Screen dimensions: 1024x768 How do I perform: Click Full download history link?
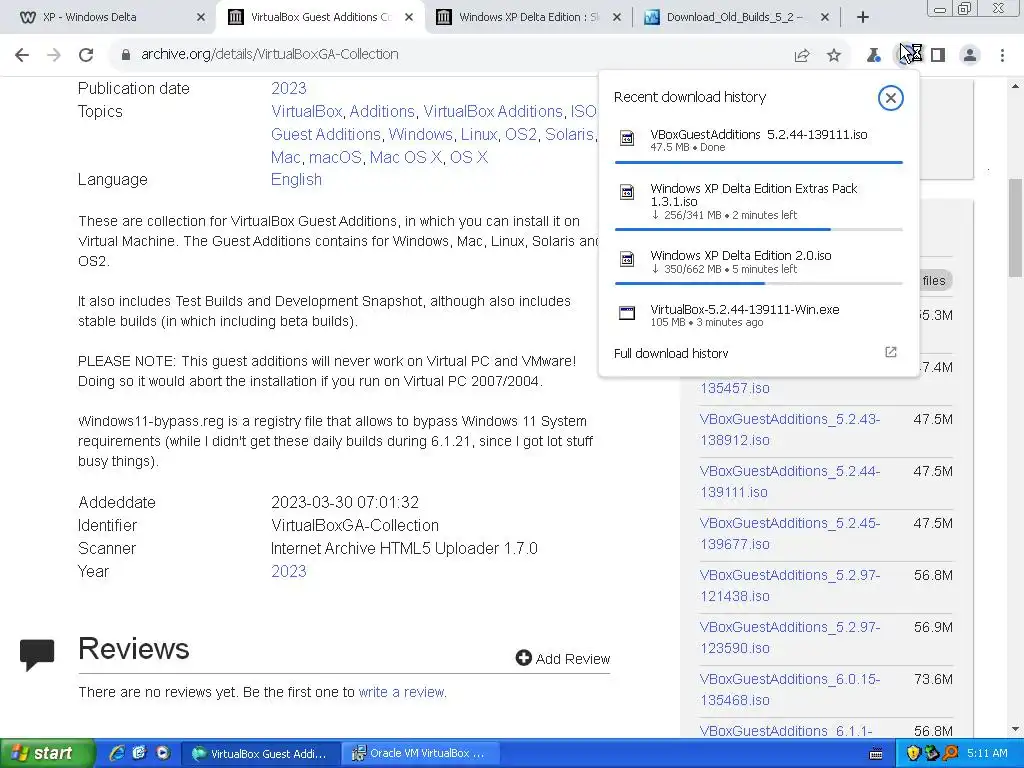tap(671, 353)
